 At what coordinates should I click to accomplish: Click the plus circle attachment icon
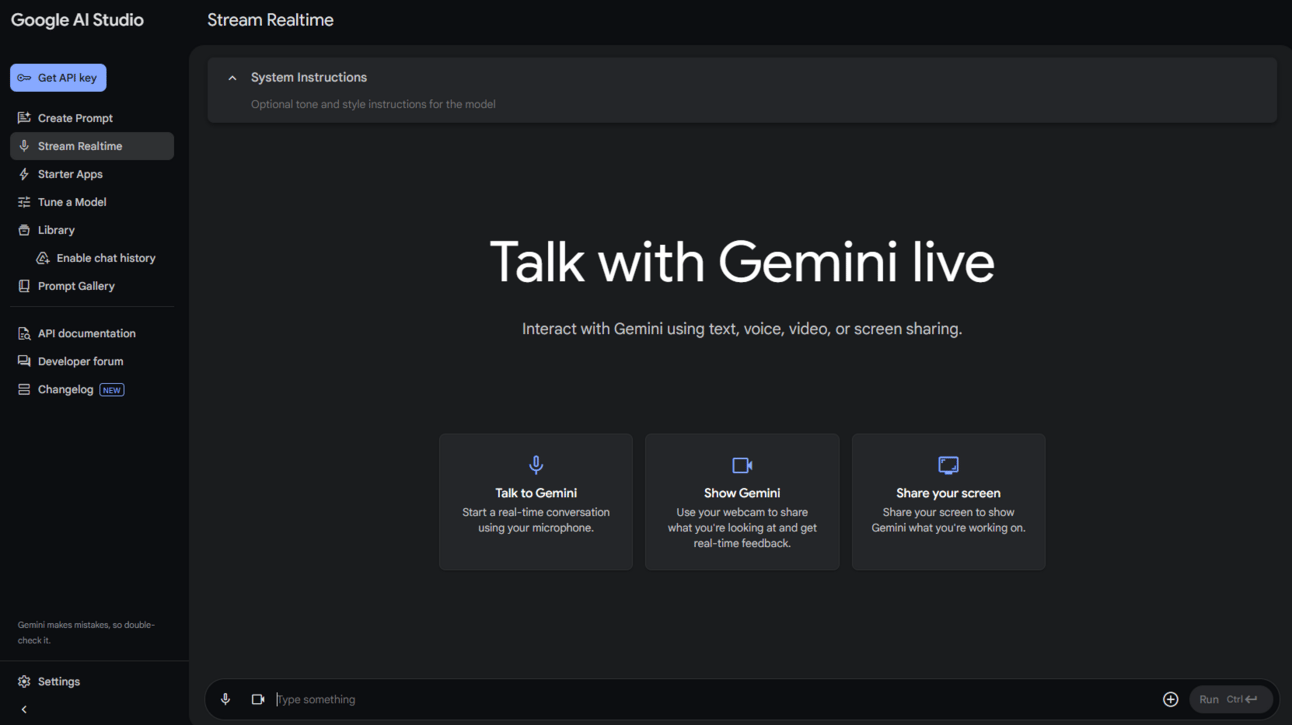1171,700
